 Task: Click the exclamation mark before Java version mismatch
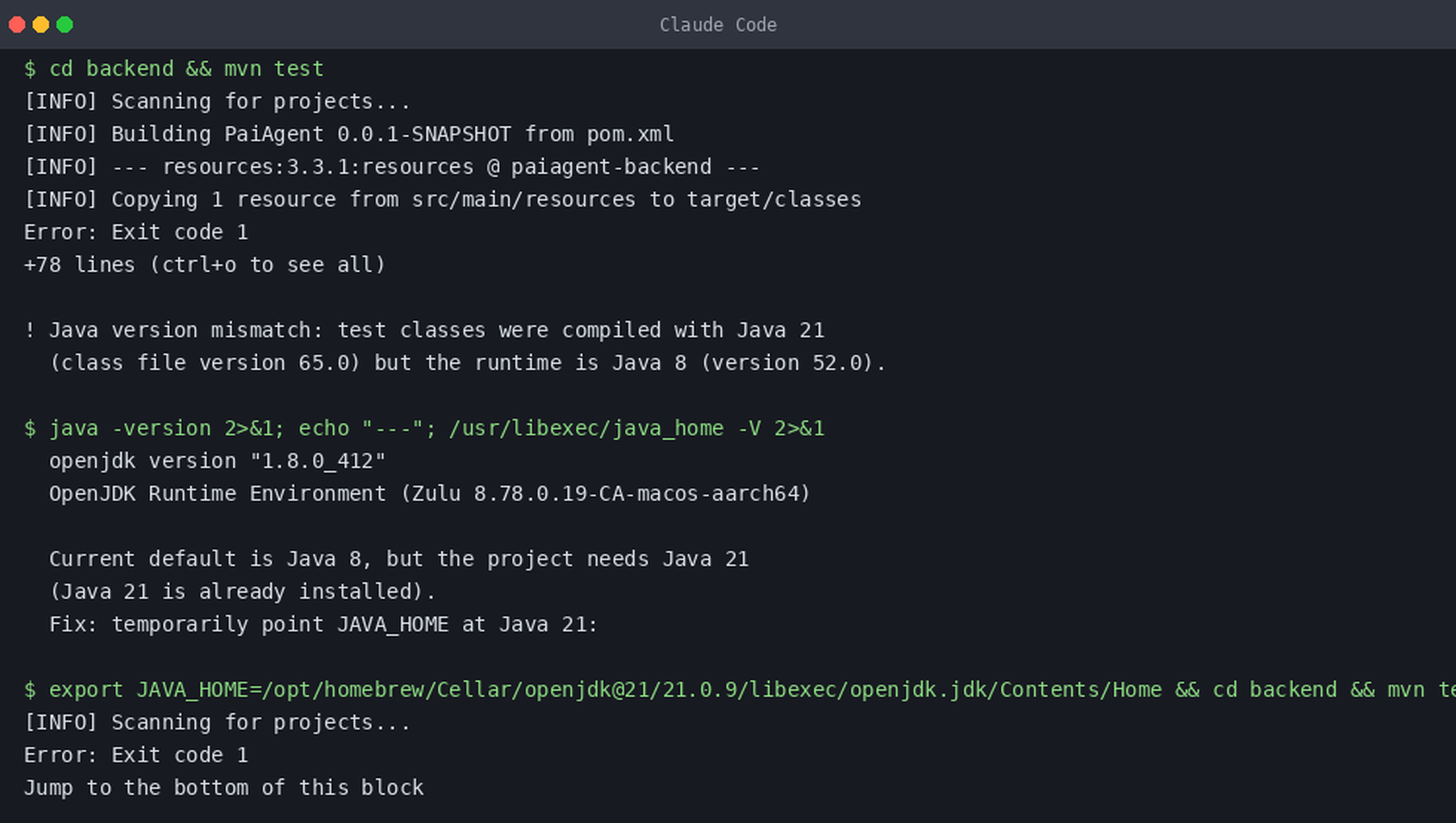pyautogui.click(x=30, y=330)
